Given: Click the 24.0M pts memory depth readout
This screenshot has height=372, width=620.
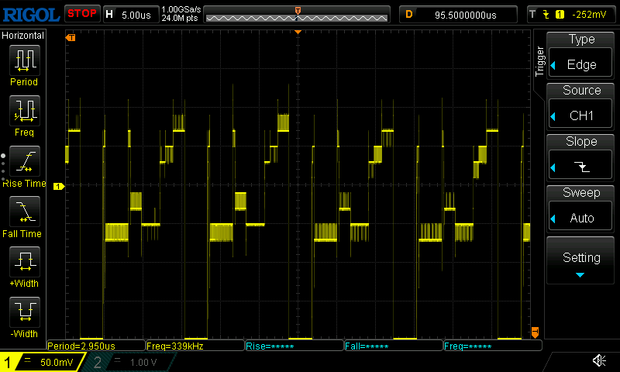Looking at the screenshot, I should click(x=180, y=18).
